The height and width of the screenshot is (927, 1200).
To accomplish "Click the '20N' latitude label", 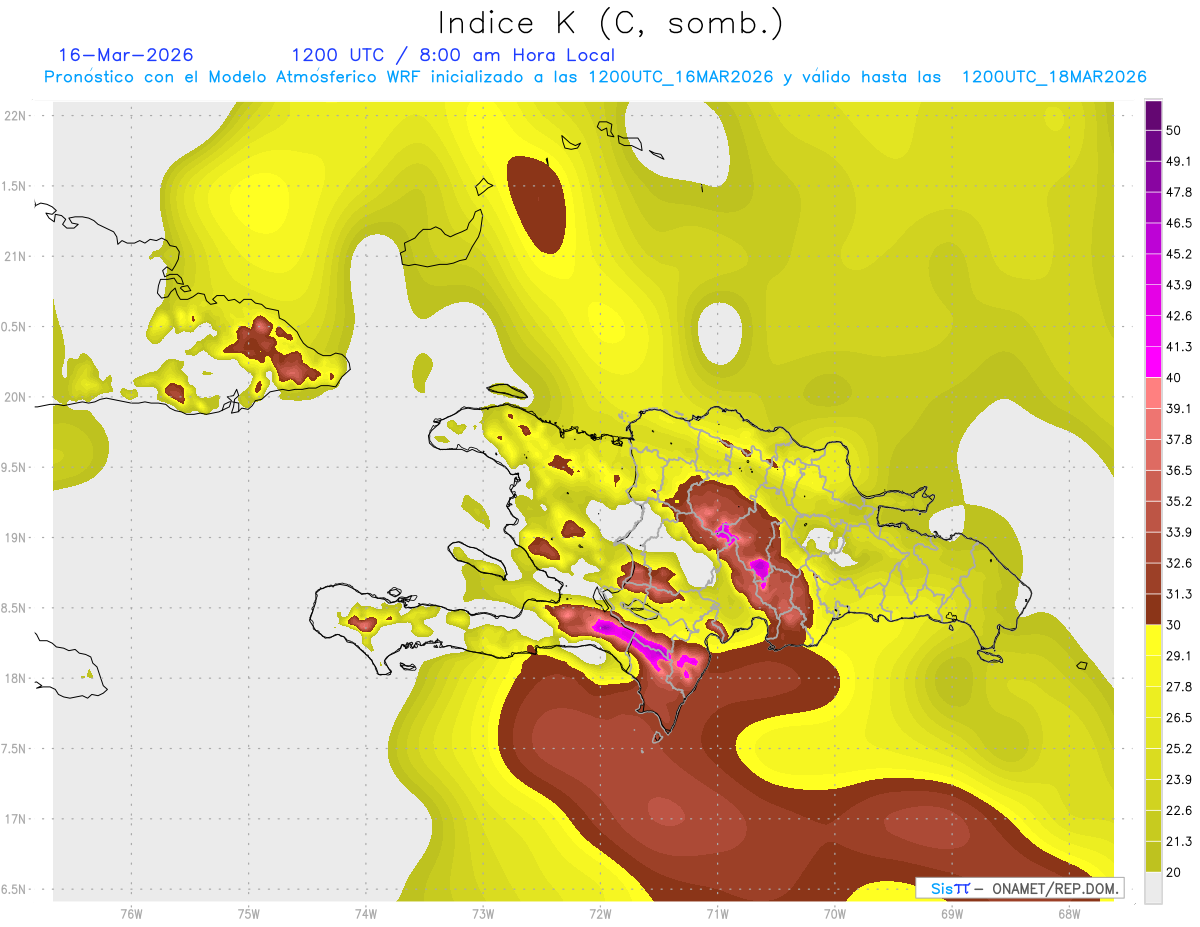I will coord(15,397).
